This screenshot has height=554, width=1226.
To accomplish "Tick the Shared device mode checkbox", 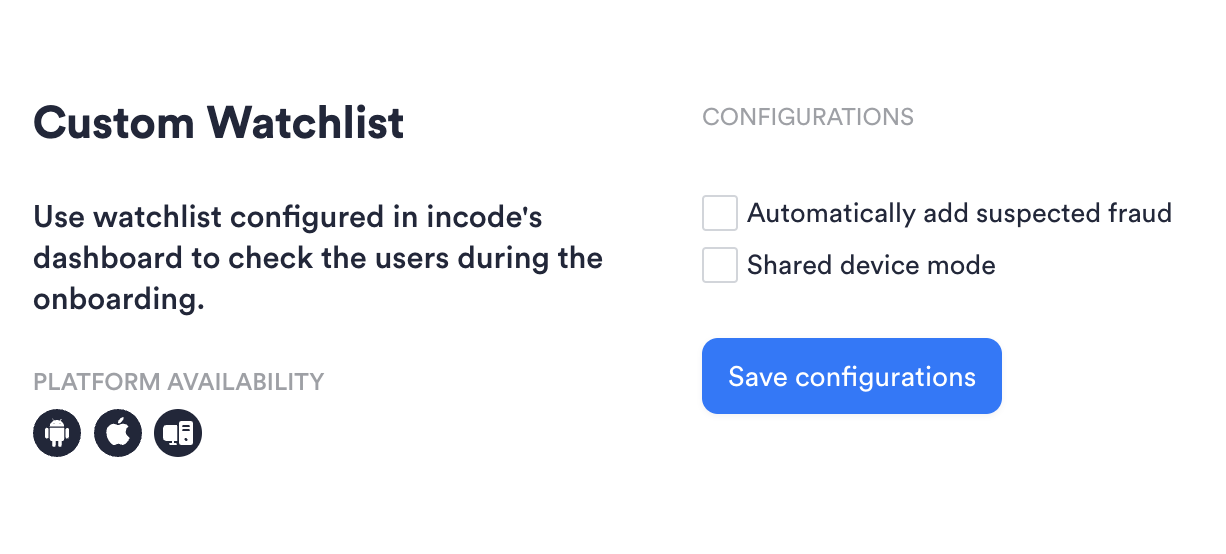I will coord(720,265).
